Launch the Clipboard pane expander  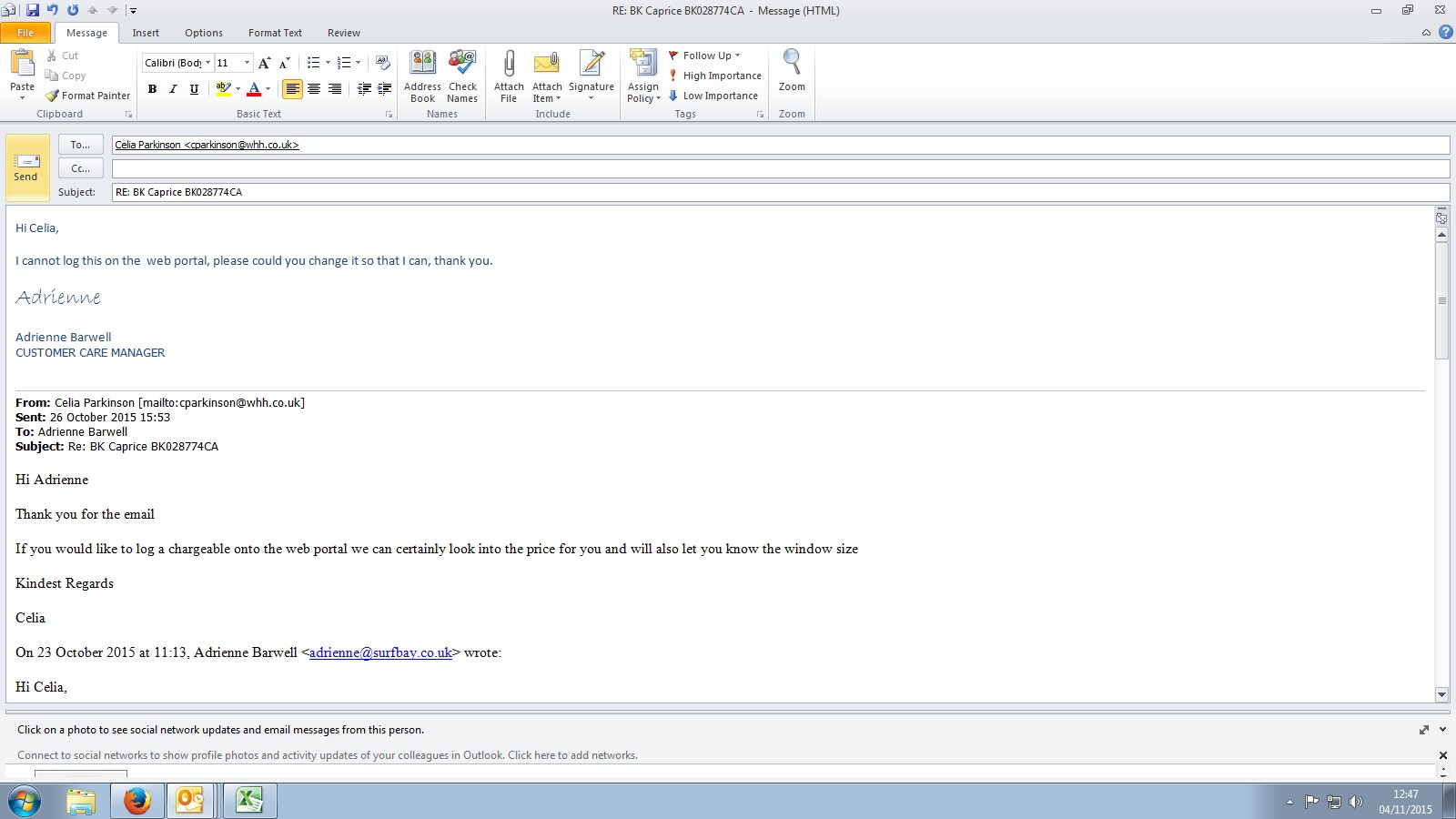128,115
